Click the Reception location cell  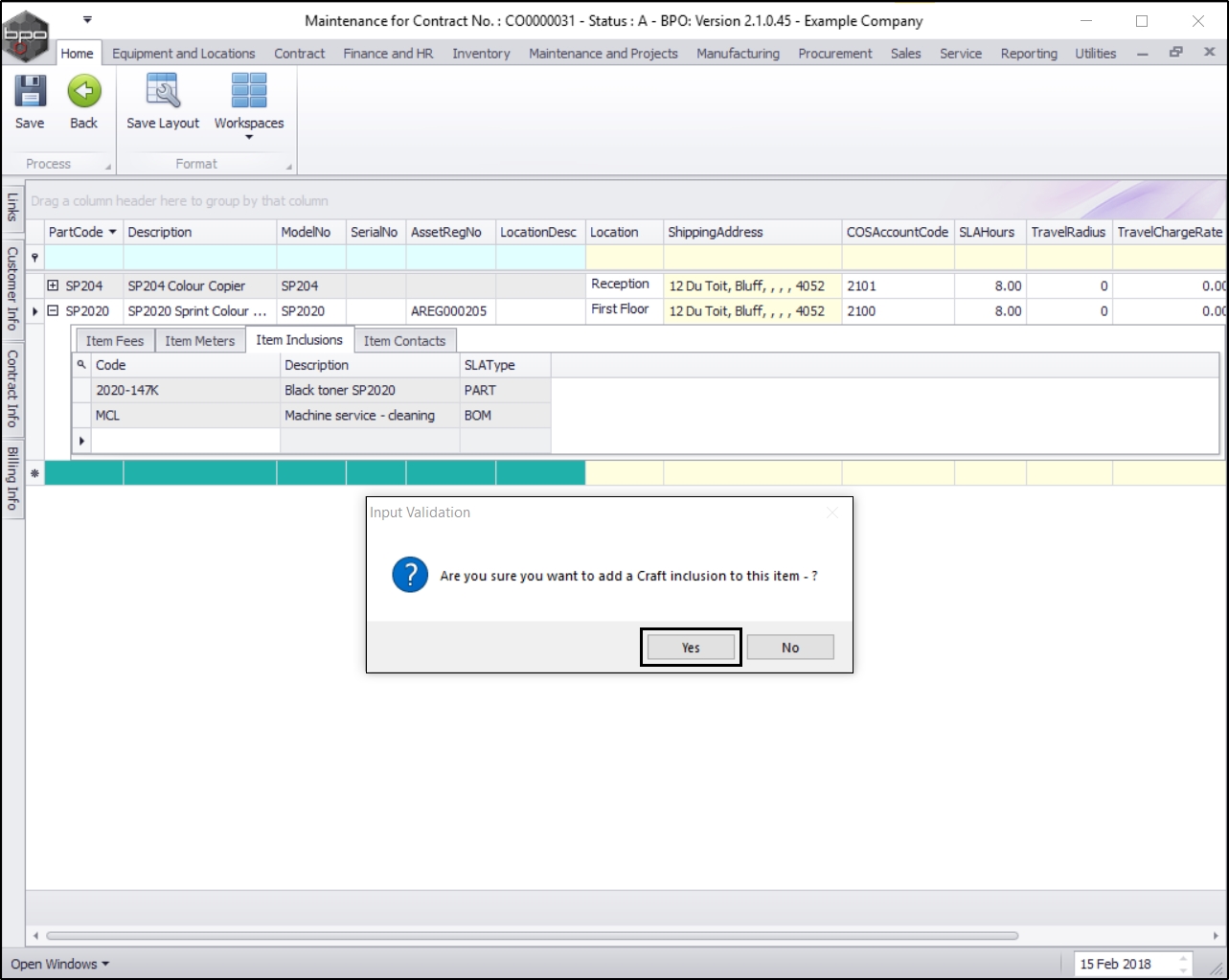tap(625, 285)
